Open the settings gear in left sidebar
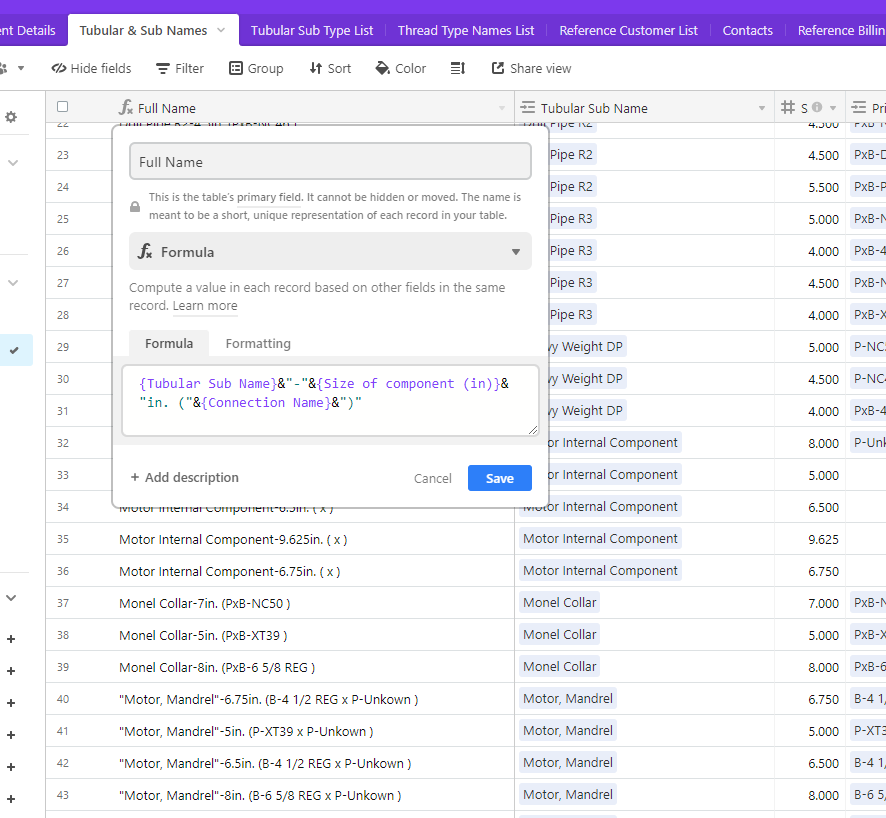Viewport: 886px width, 818px height. click(11, 117)
